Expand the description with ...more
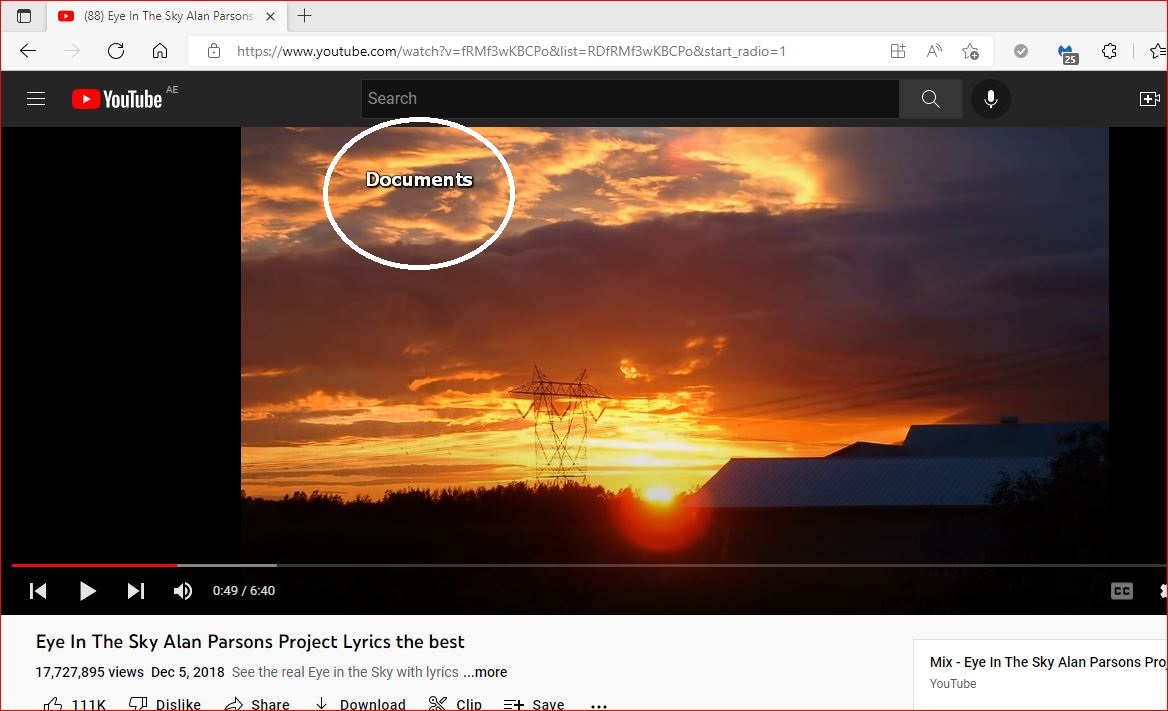Screen dimensions: 1168x711 tap(485, 672)
